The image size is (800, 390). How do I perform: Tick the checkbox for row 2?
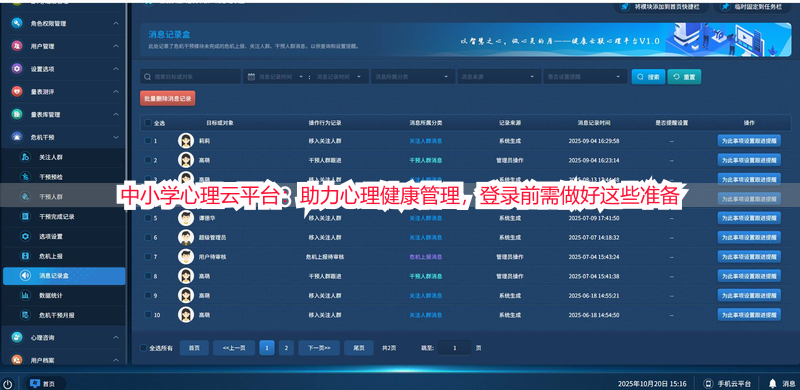click(x=148, y=160)
